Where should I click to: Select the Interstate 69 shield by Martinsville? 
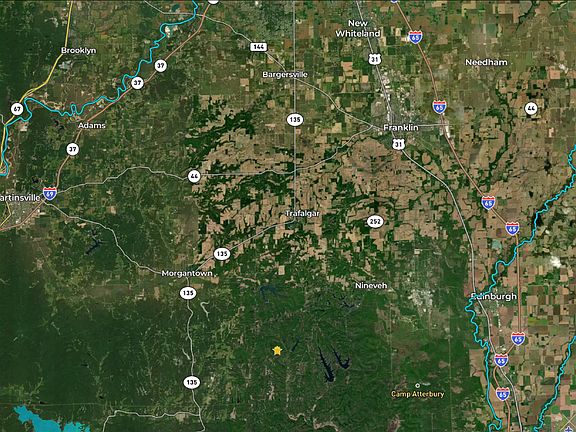[x=50, y=193]
